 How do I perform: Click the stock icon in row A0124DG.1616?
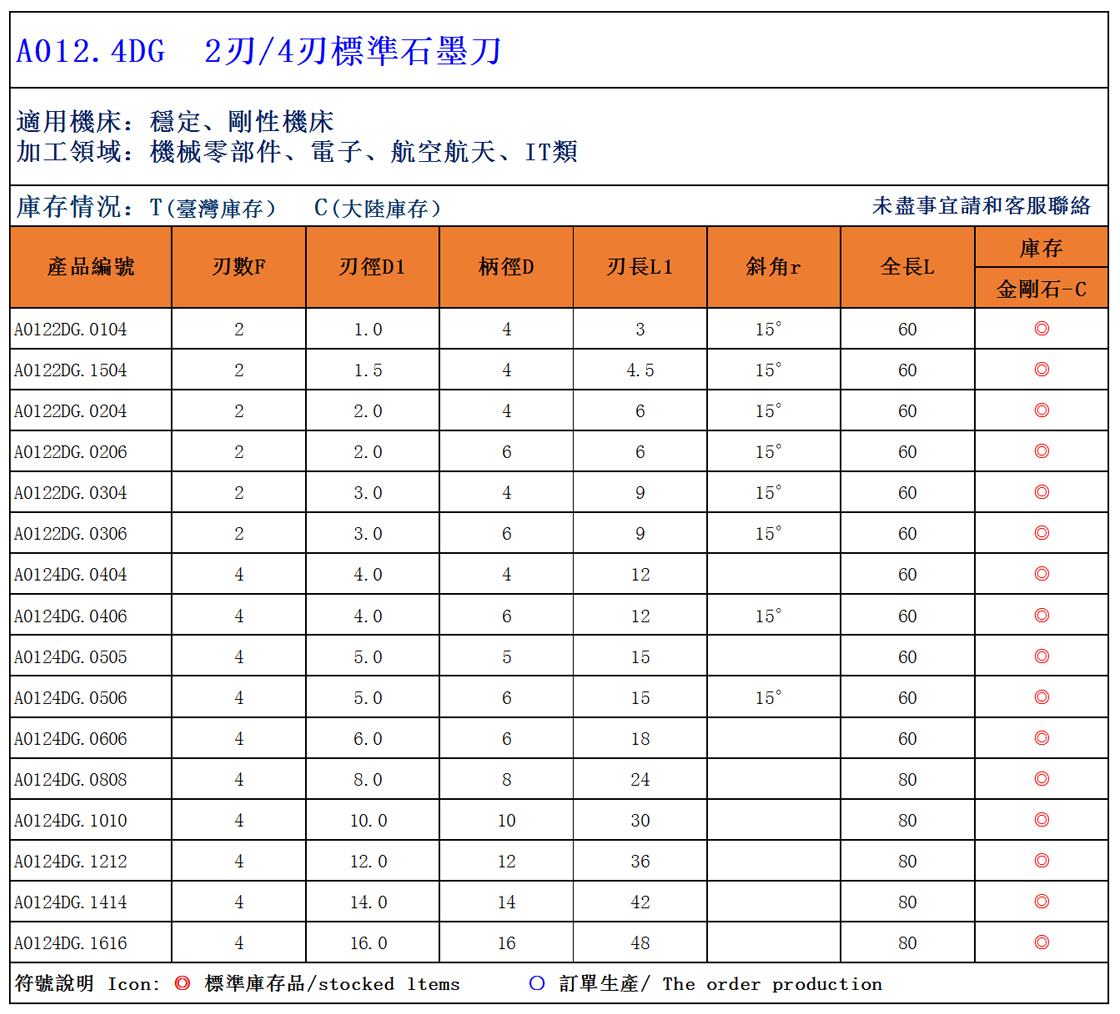point(1041,942)
